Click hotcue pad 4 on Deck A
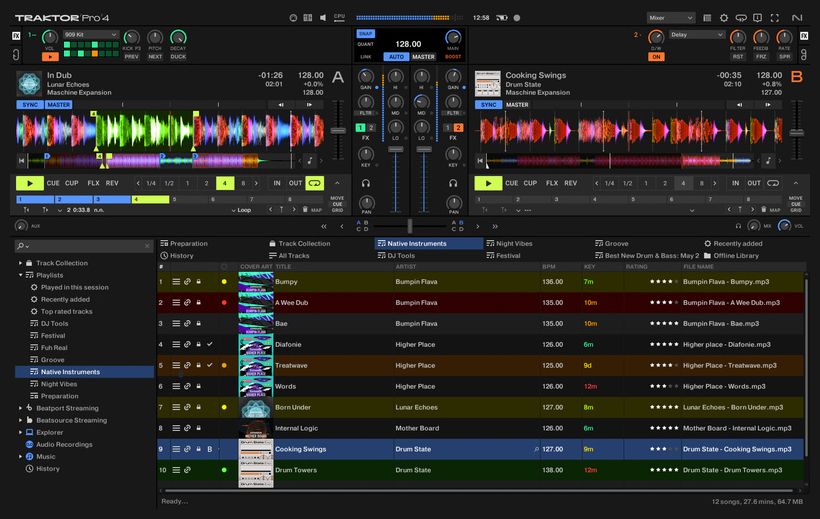 click(x=151, y=199)
